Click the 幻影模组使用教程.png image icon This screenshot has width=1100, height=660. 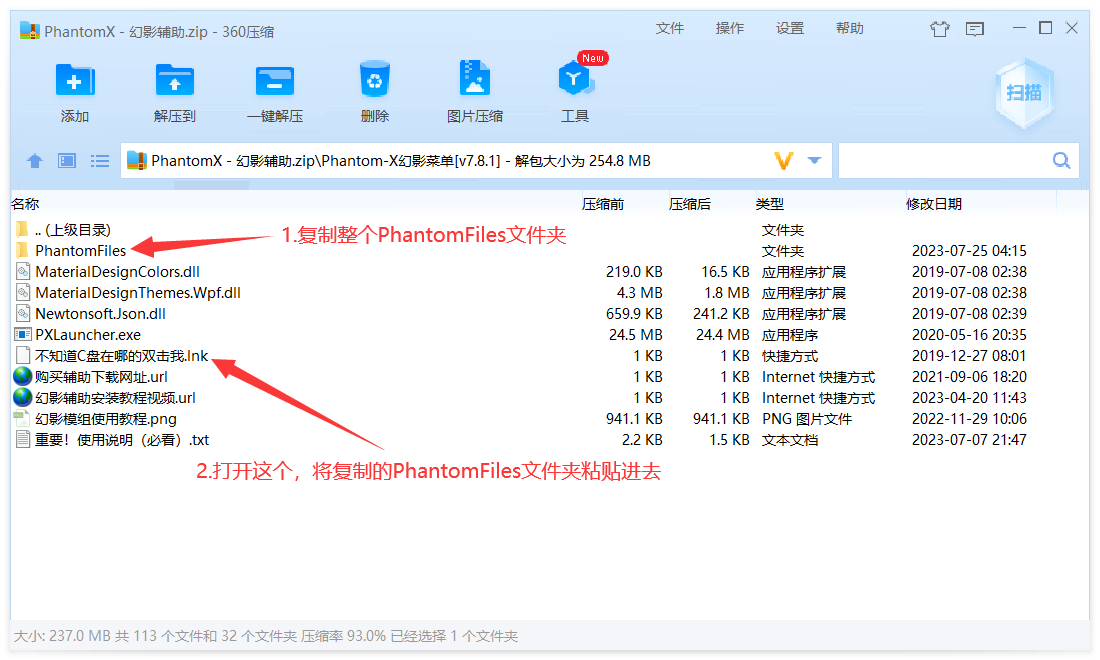[22, 419]
